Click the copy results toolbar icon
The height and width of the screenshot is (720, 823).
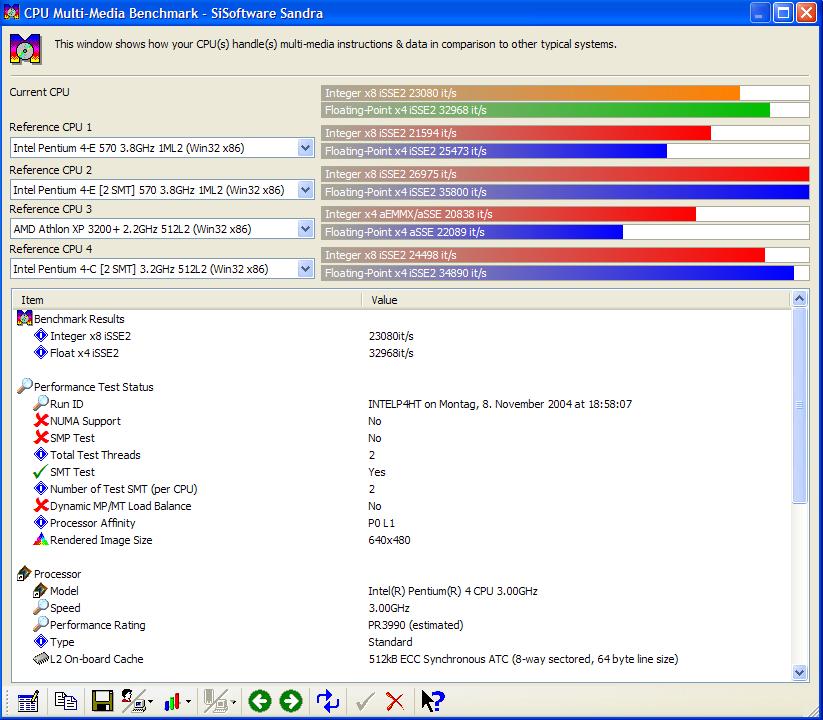point(66,701)
